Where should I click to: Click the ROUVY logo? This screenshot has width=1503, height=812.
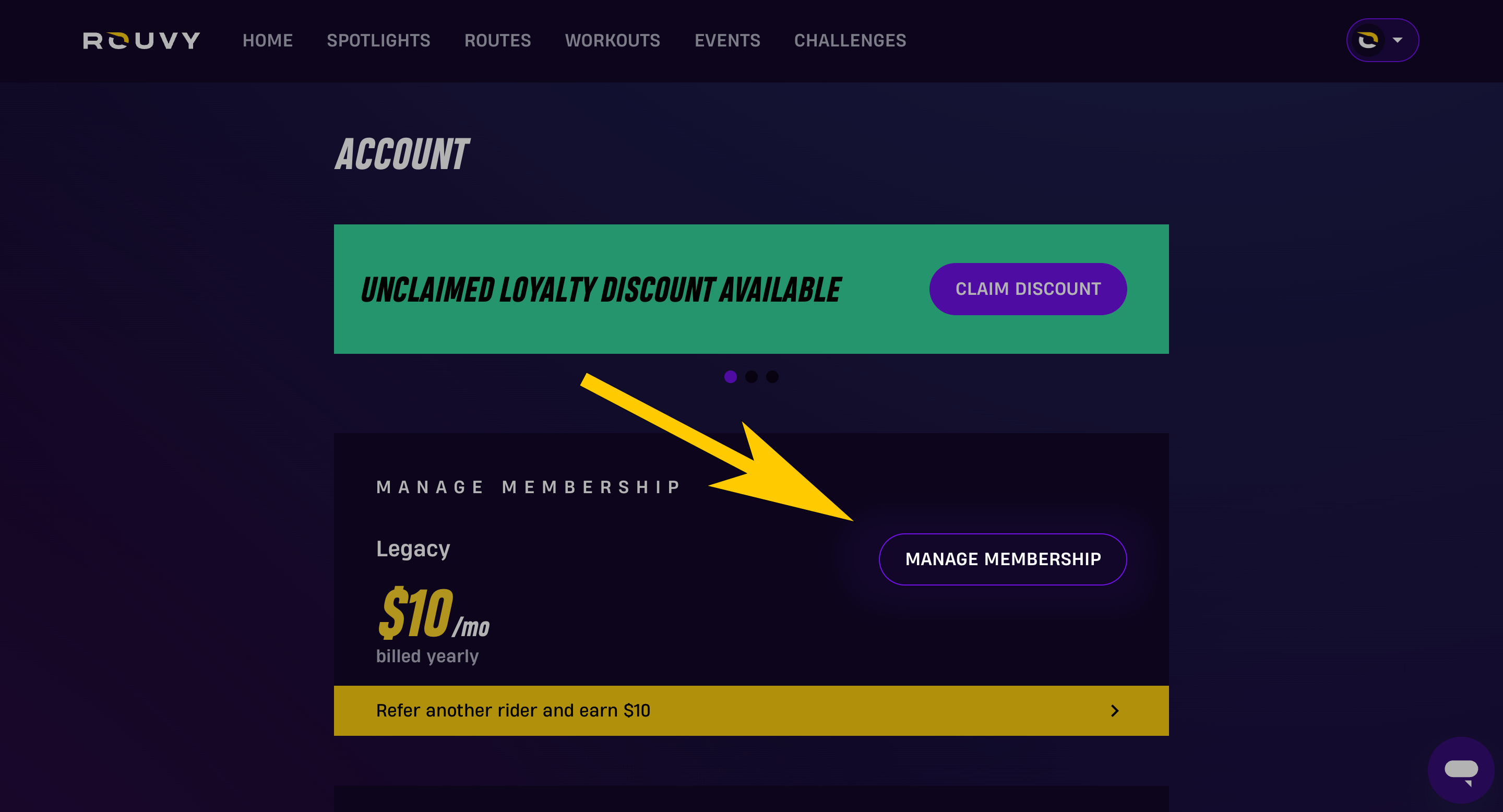(x=142, y=40)
